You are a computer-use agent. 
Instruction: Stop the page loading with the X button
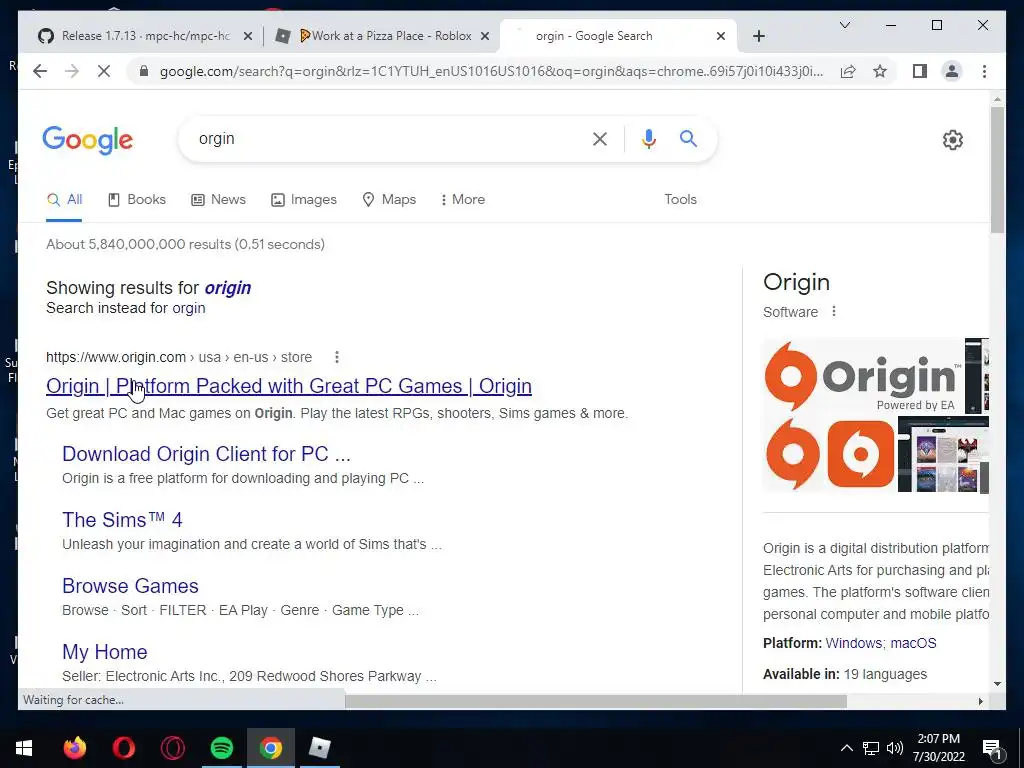[x=104, y=71]
